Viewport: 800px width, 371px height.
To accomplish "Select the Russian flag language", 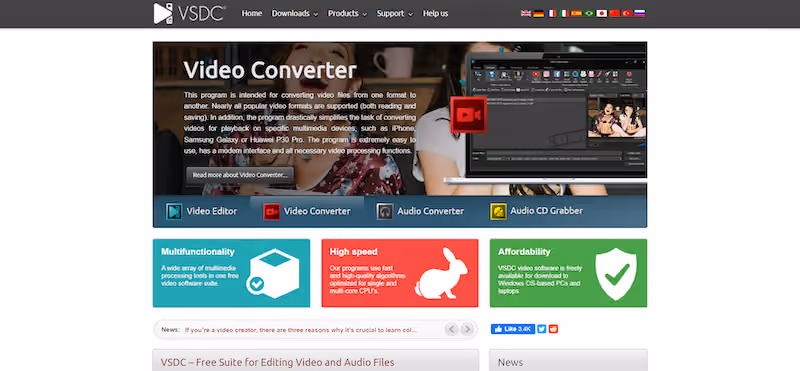I will (640, 13).
